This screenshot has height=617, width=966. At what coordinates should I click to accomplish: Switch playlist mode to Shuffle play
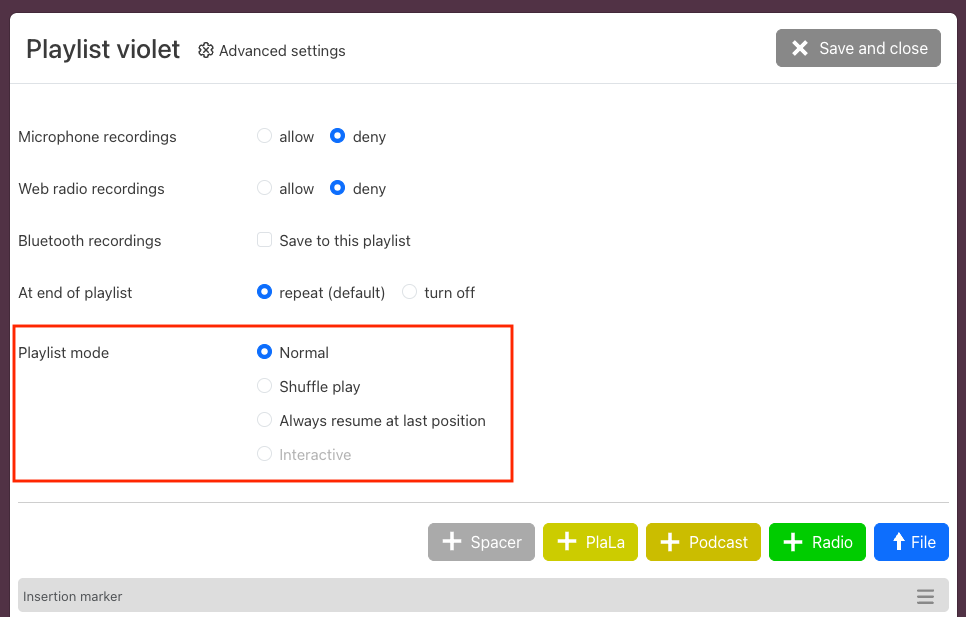coord(265,386)
